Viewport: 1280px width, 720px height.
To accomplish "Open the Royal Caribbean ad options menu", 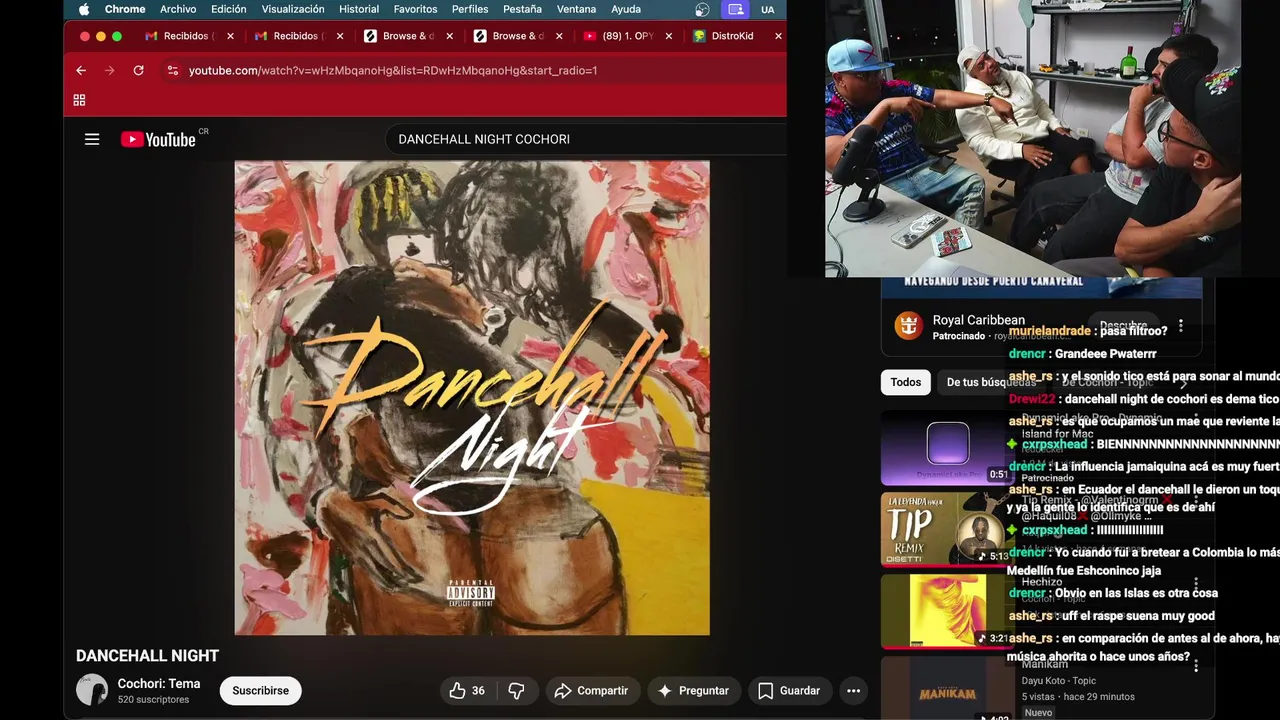I will pyautogui.click(x=1181, y=326).
